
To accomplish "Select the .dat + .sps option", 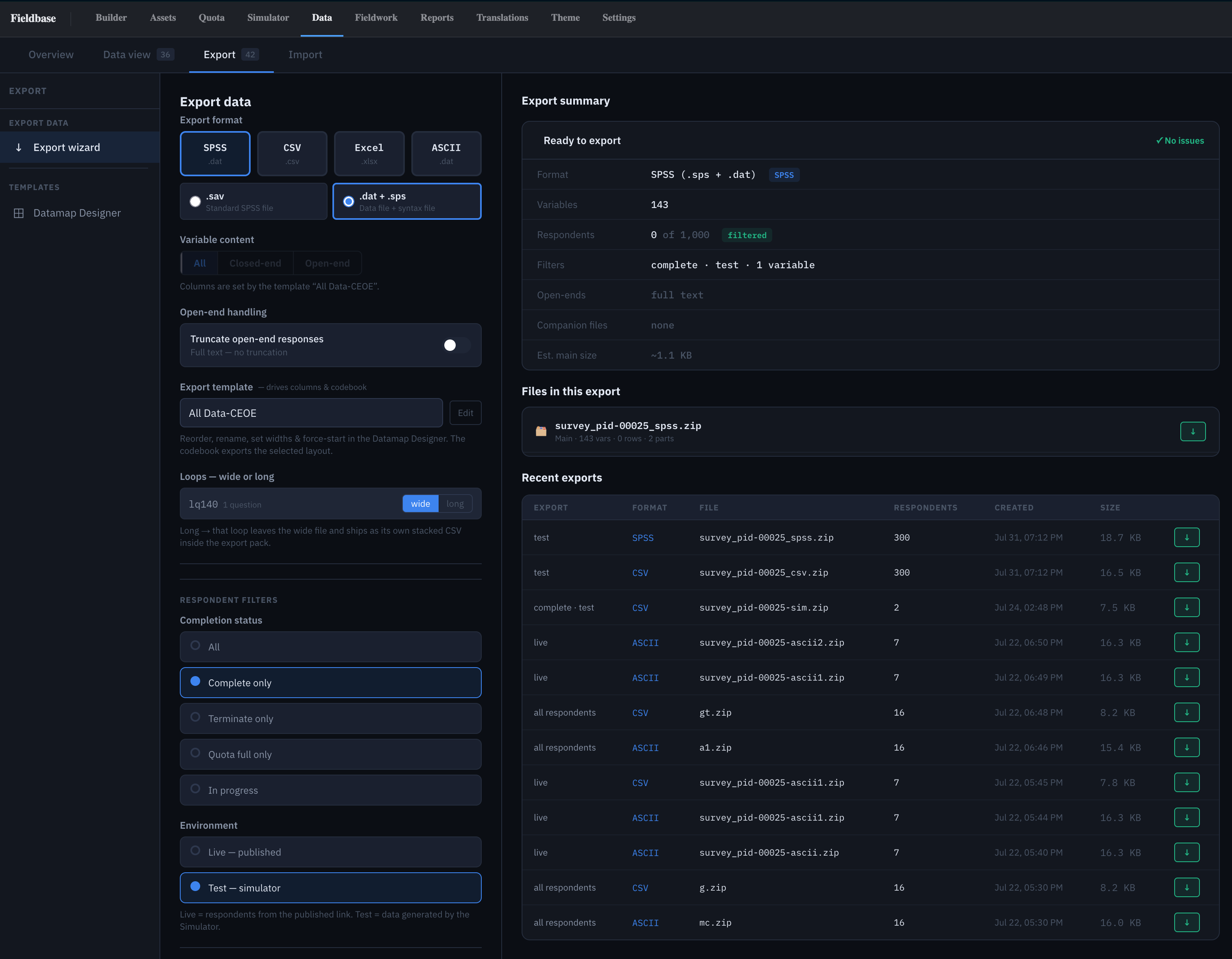I will point(407,201).
